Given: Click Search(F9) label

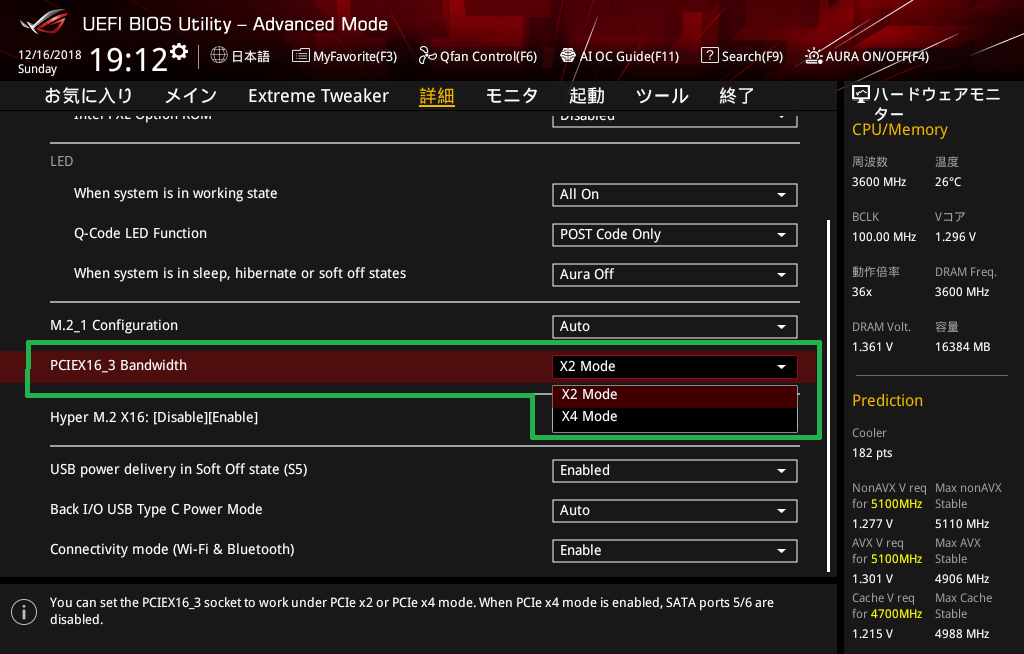Looking at the screenshot, I should pyautogui.click(x=752, y=56).
